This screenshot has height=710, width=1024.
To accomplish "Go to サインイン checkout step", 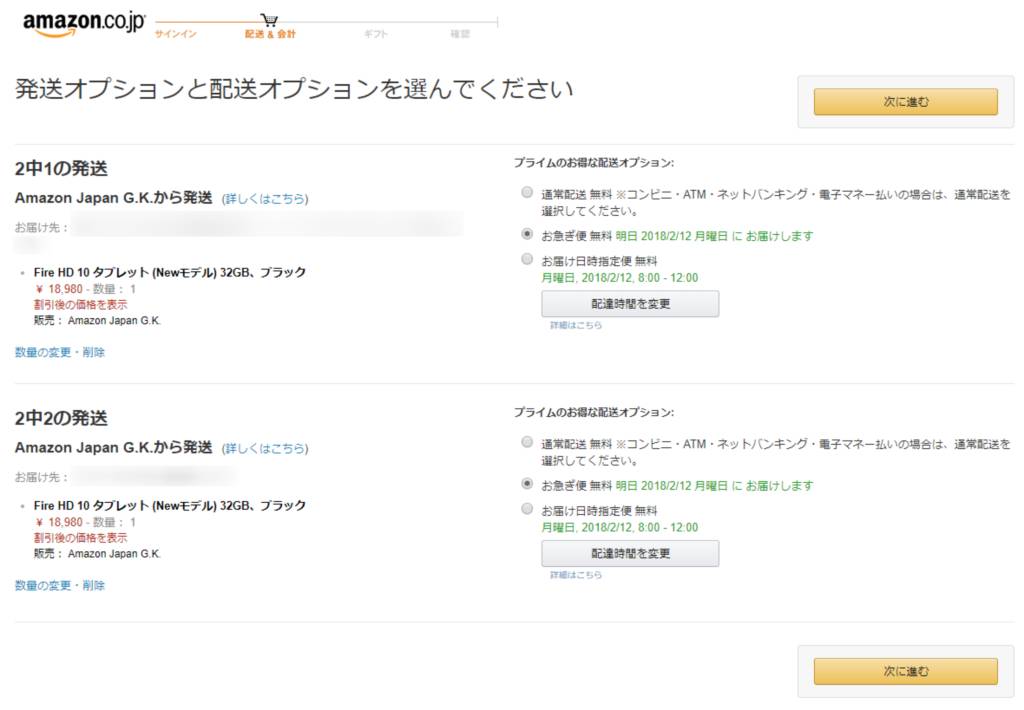I will (x=175, y=33).
